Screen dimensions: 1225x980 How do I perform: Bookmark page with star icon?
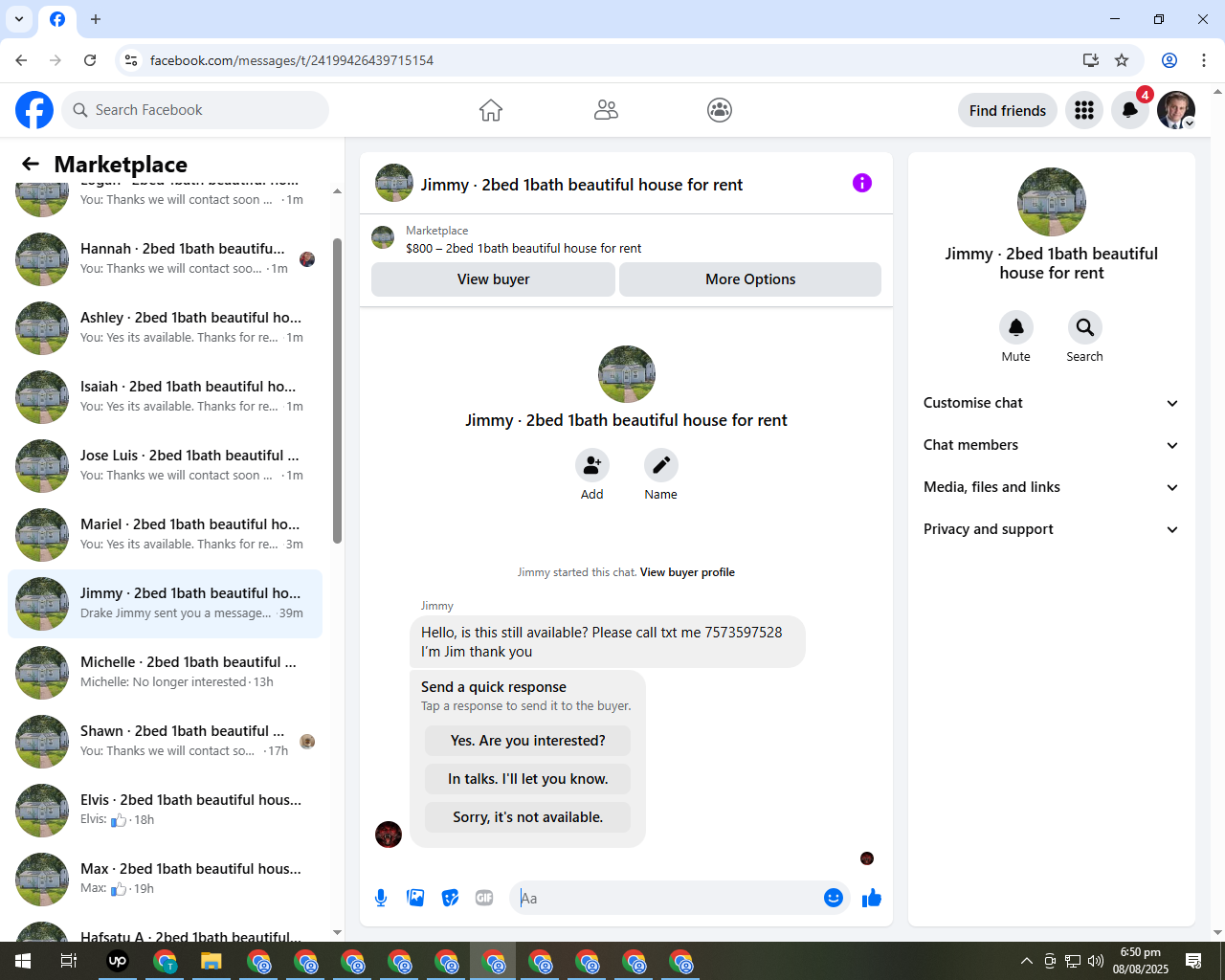point(1122,60)
